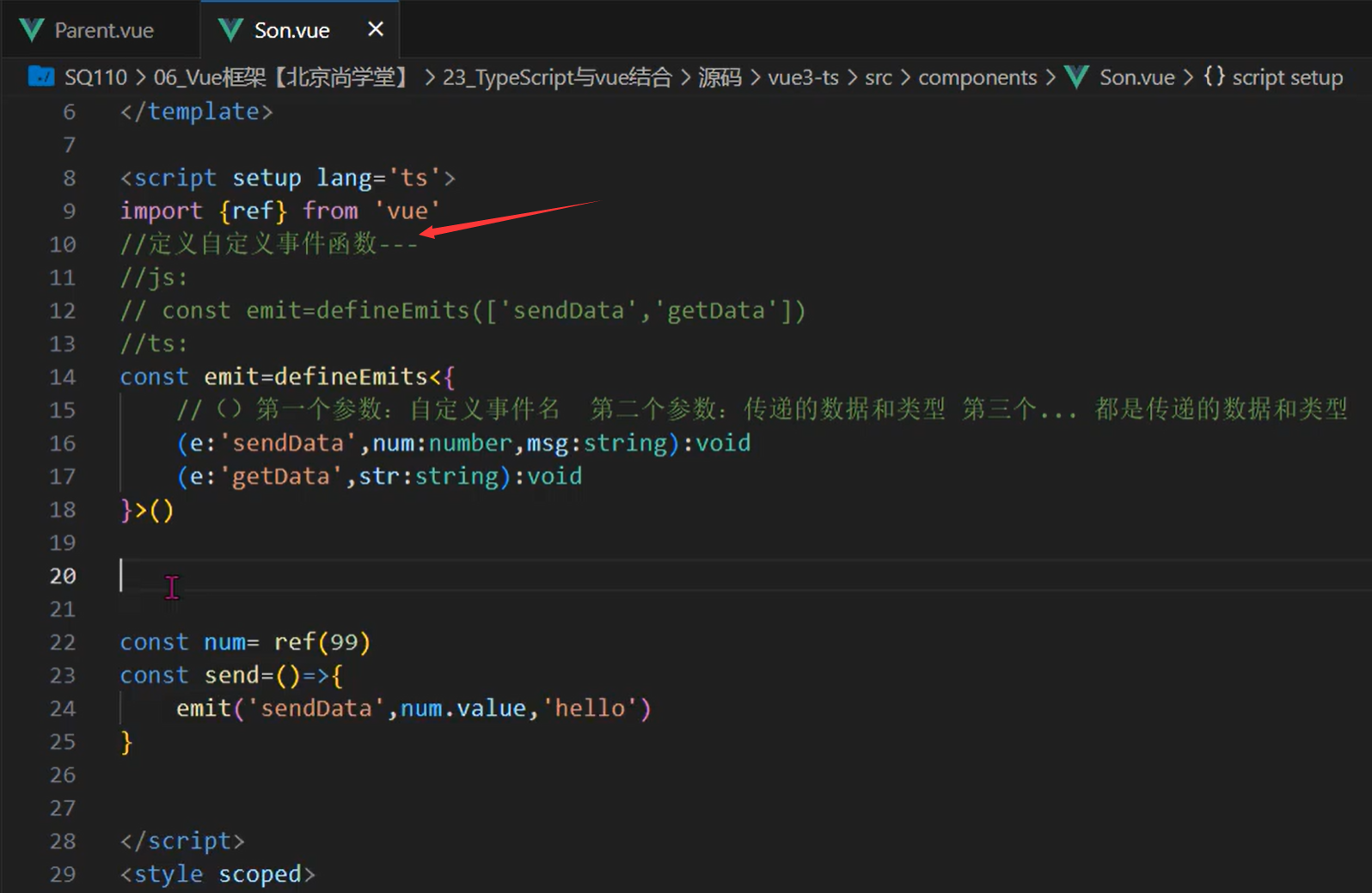The image size is (1372, 893).
Task: Open the script setup breadcrumb symbol
Action: point(1287,77)
